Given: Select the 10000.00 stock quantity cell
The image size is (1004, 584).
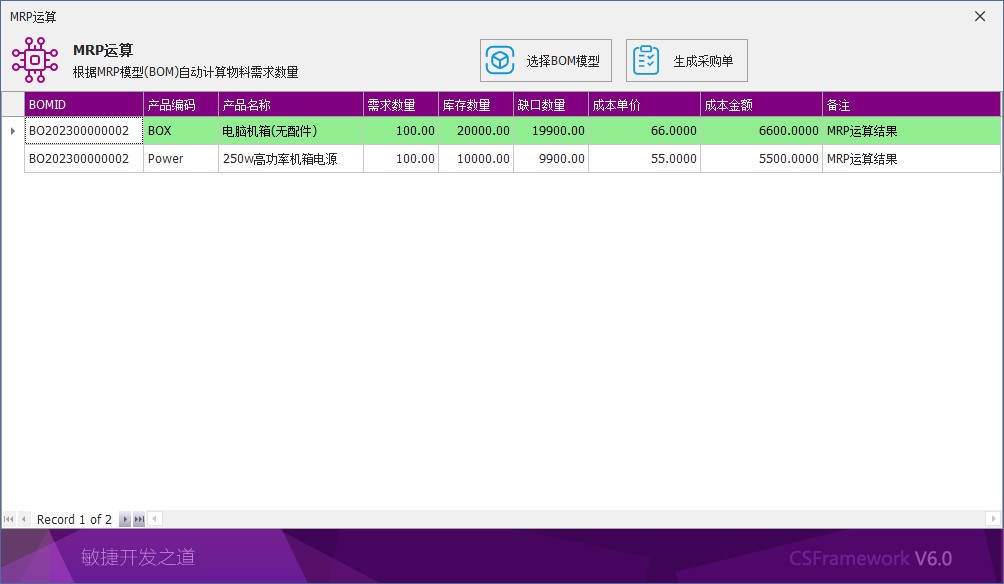Looking at the screenshot, I should [476, 159].
